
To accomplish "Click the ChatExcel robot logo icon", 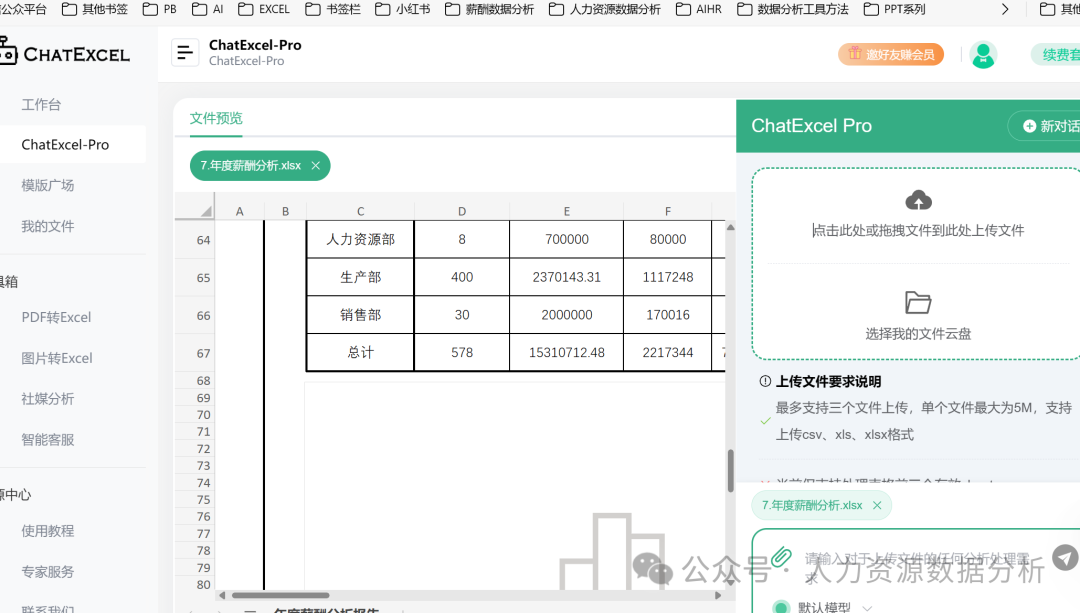I will 8,52.
